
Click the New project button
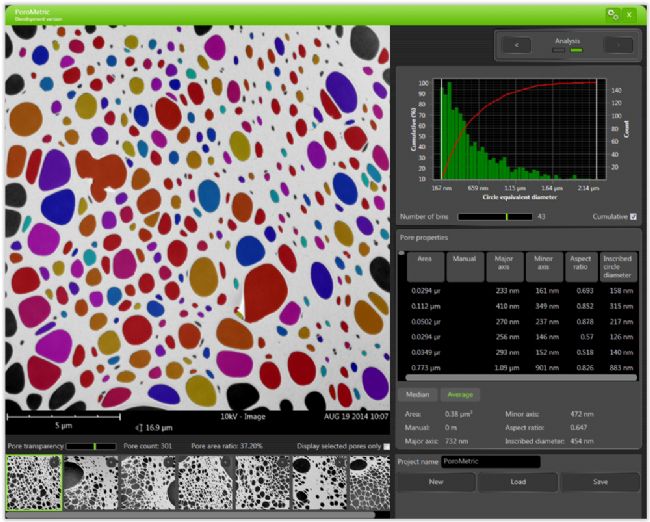tap(436, 482)
